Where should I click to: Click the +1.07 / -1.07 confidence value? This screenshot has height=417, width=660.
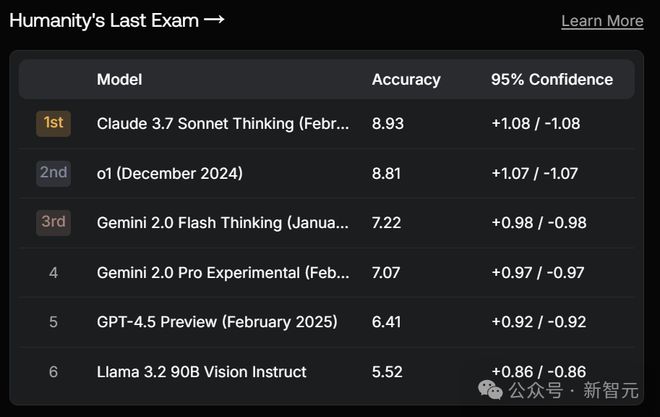[534, 173]
